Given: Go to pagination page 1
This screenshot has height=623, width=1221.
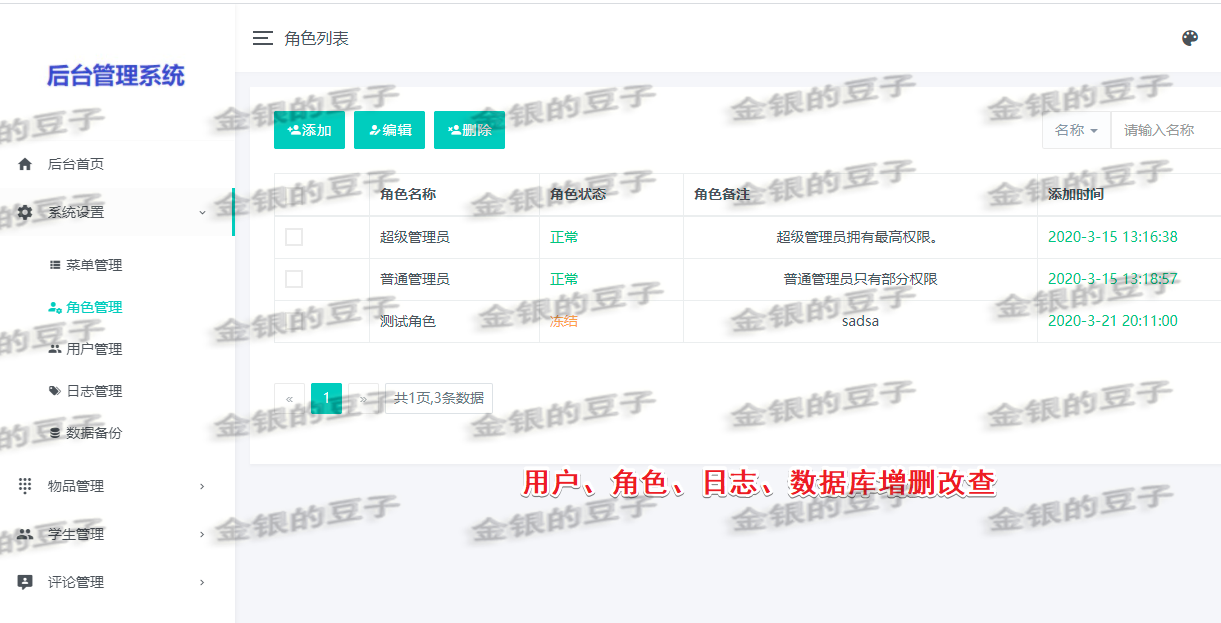Looking at the screenshot, I should [326, 398].
